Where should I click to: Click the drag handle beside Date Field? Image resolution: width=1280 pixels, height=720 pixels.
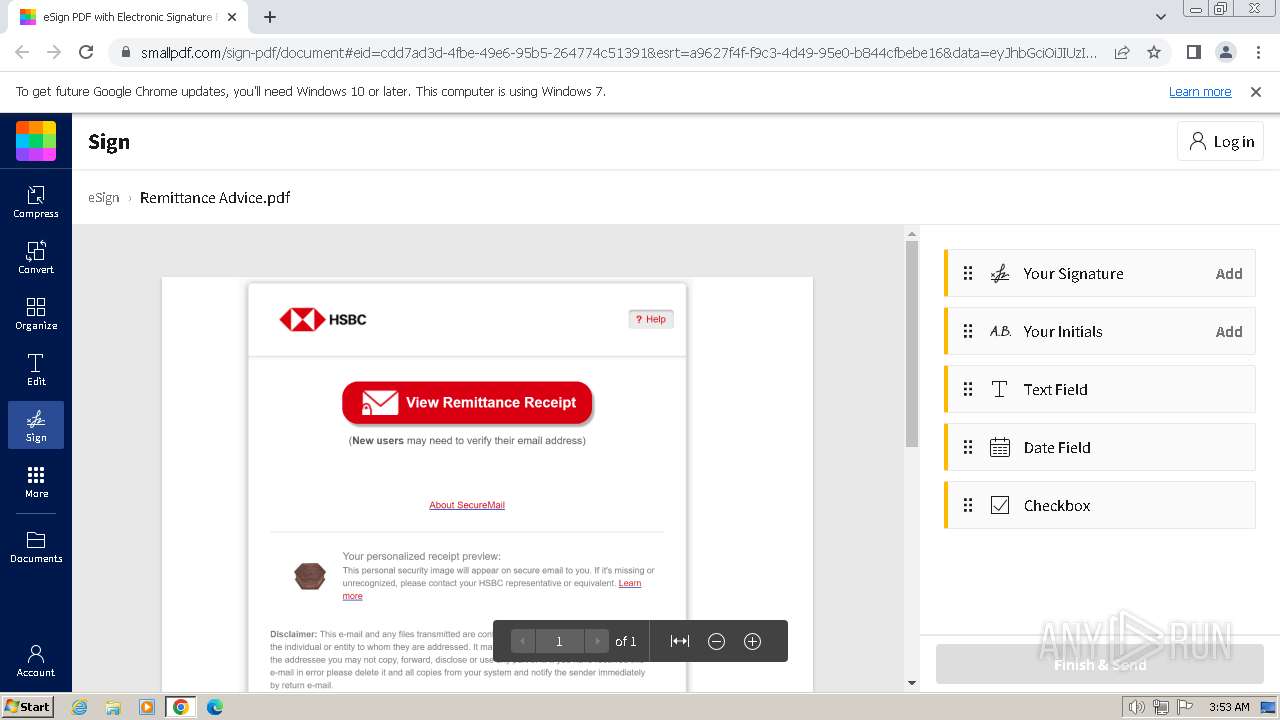point(968,448)
